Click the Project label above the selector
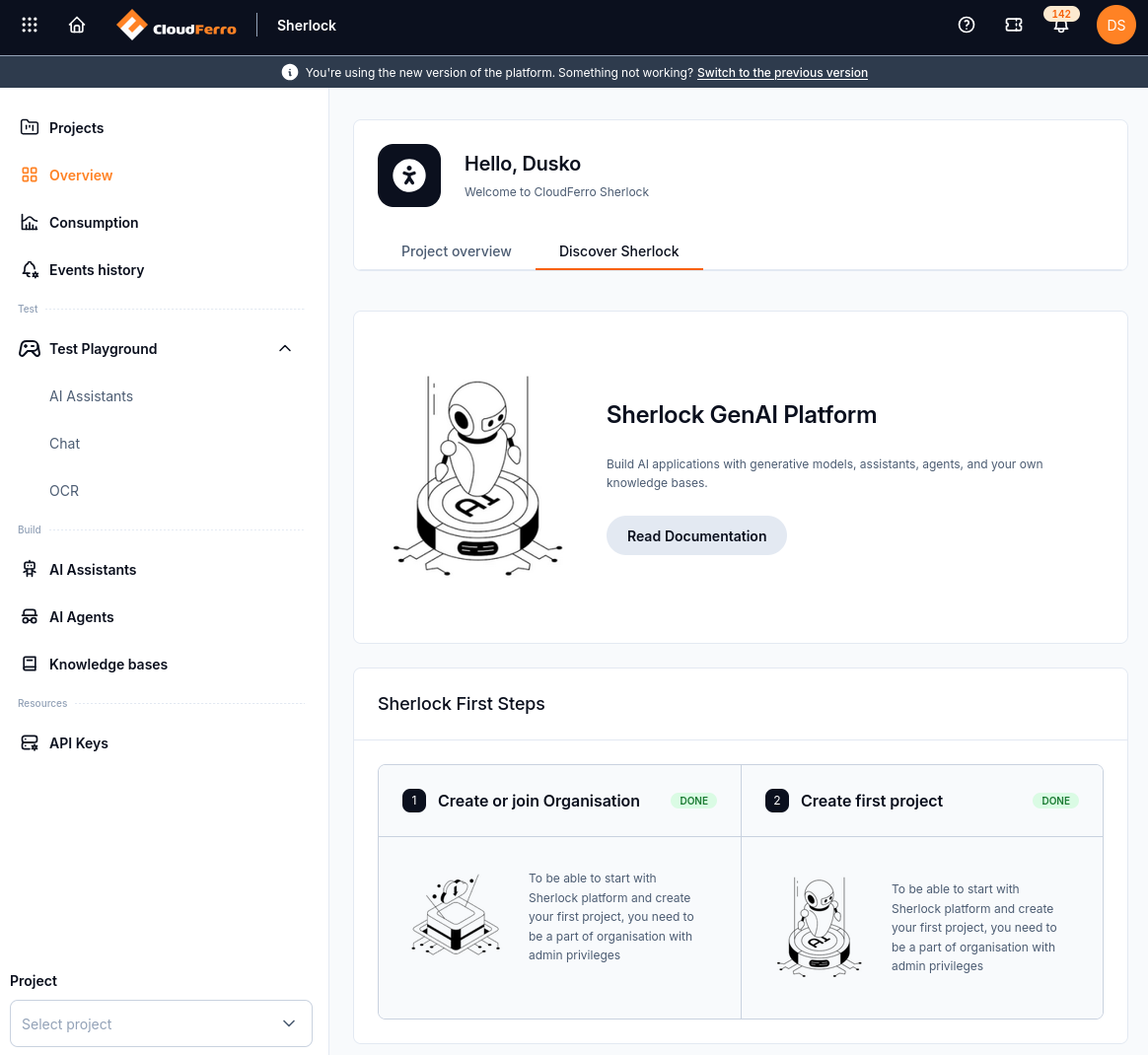Viewport: 1148px width, 1055px height. [34, 981]
